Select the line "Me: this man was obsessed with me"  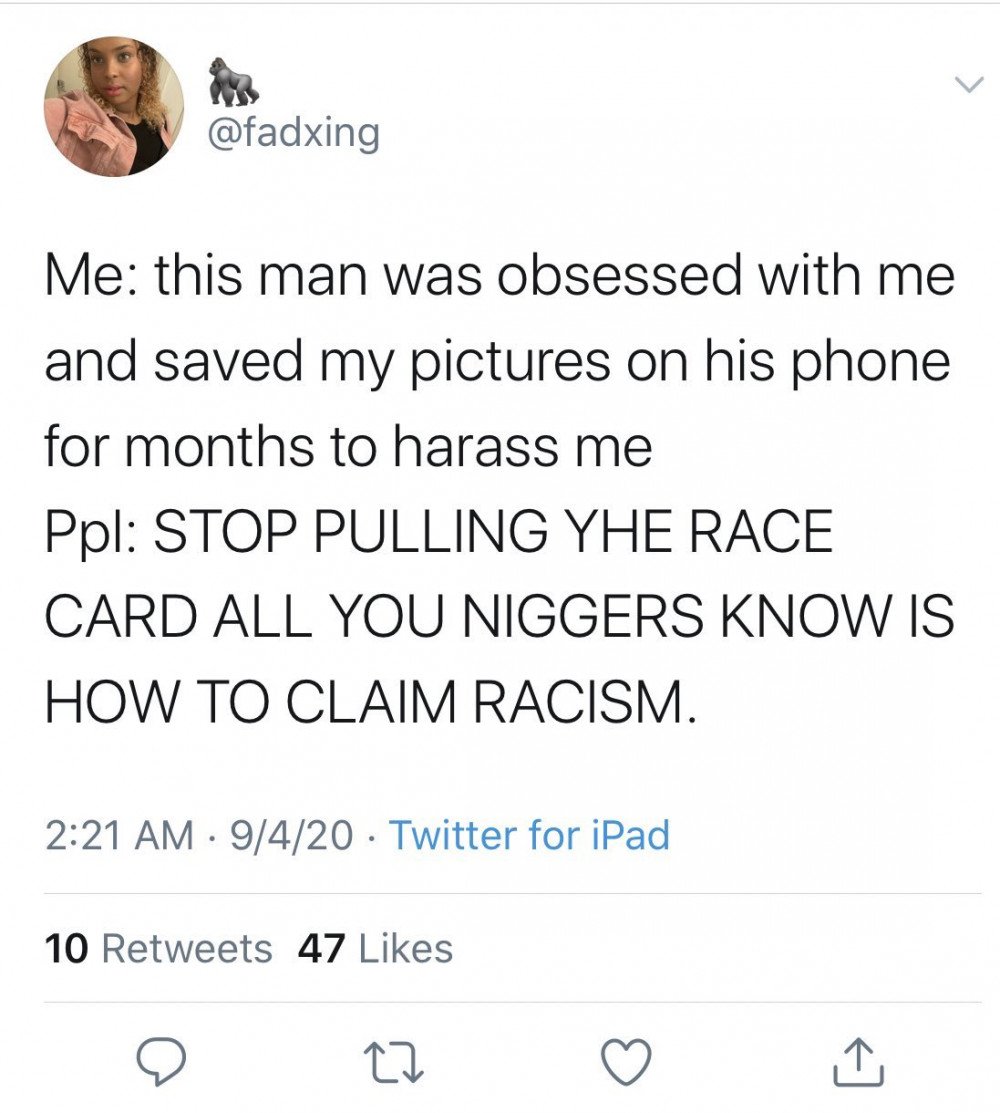[x=500, y=275]
